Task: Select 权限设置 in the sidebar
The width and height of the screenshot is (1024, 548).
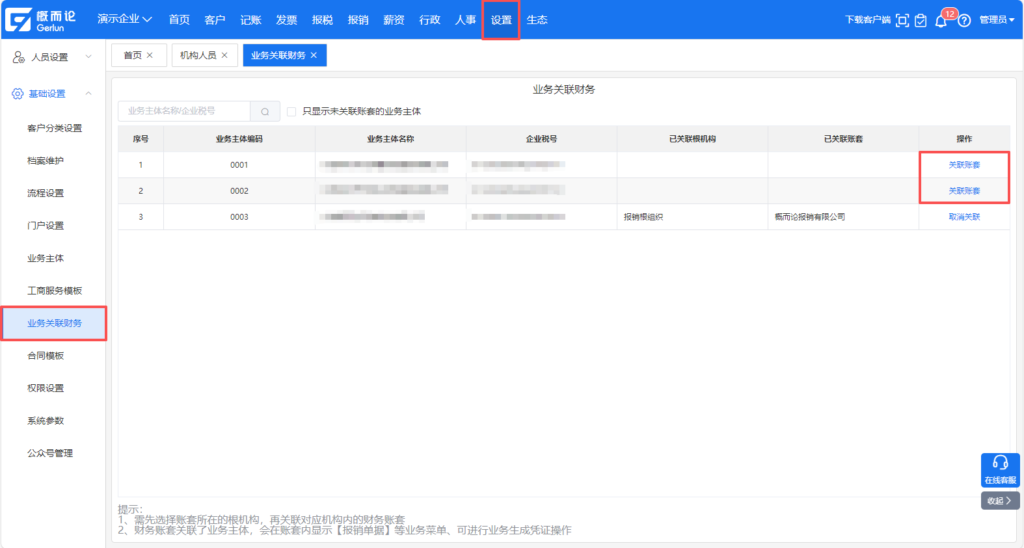Action: (46, 388)
